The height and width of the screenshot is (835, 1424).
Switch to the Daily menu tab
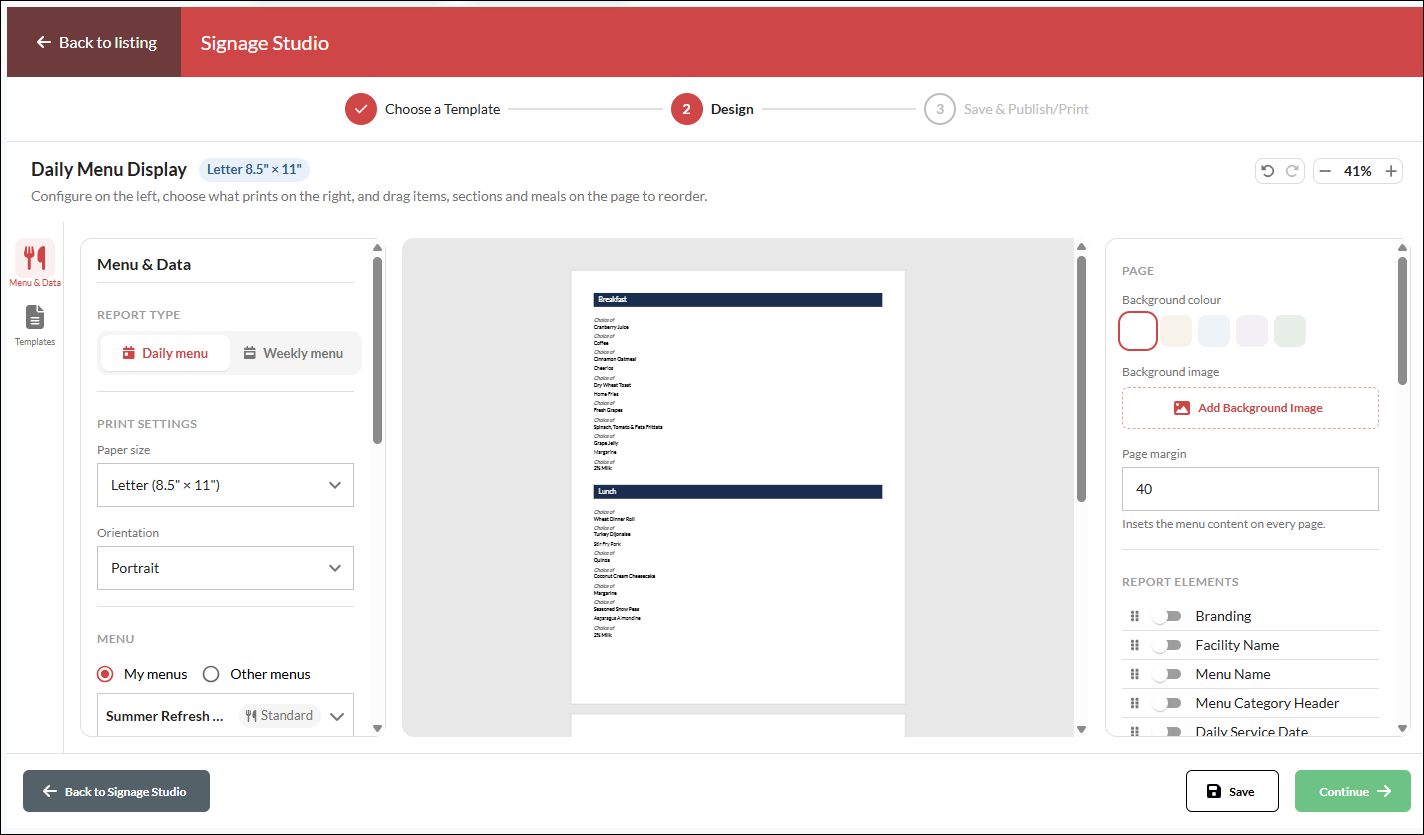(166, 353)
